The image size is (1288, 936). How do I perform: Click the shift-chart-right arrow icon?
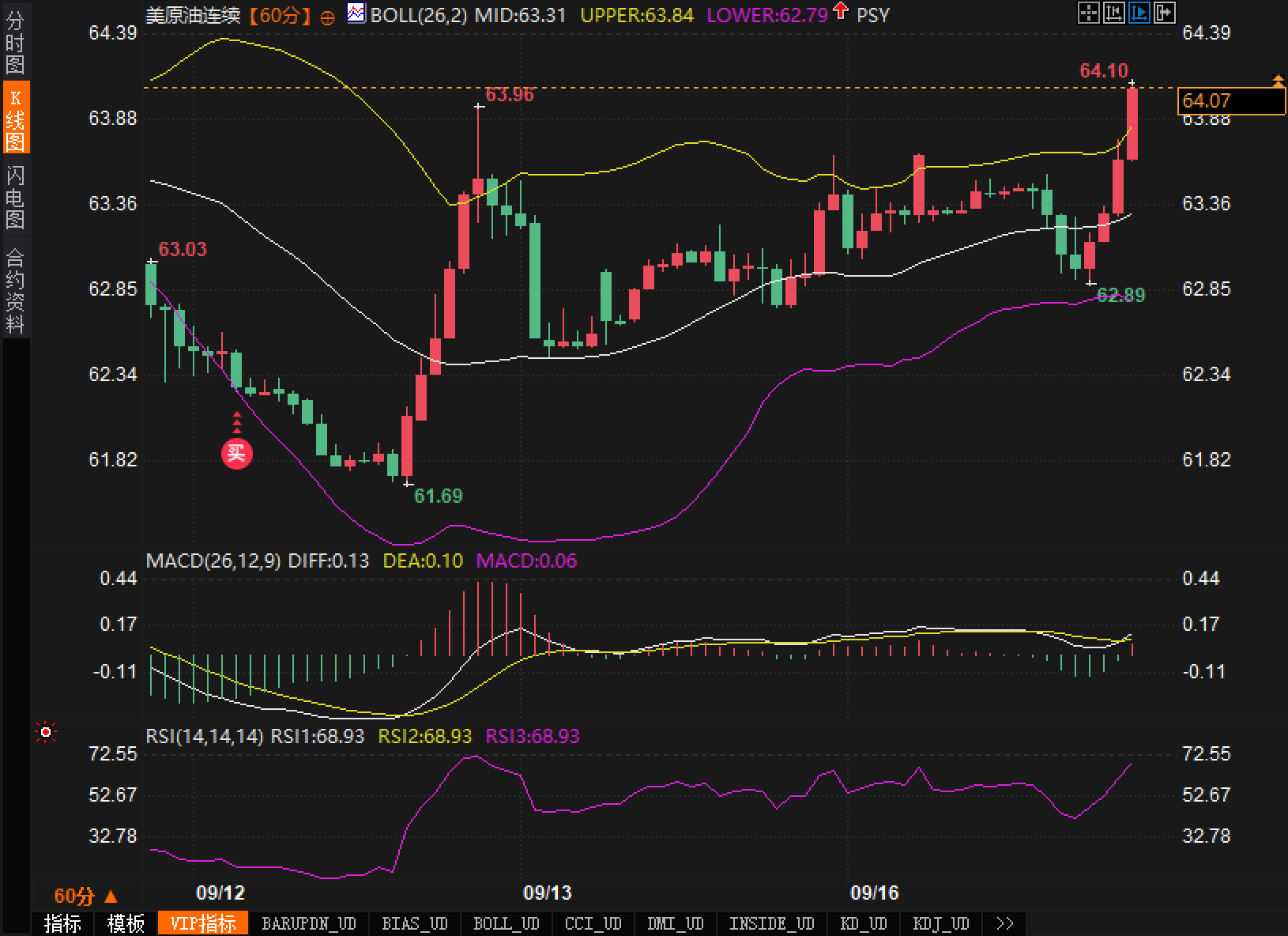pos(1165,12)
